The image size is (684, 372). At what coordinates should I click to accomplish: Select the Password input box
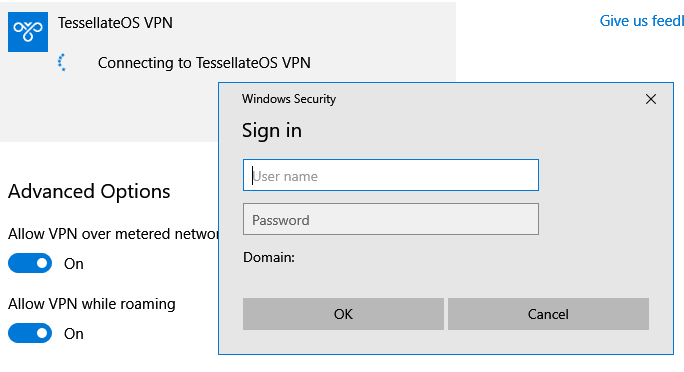tap(391, 219)
